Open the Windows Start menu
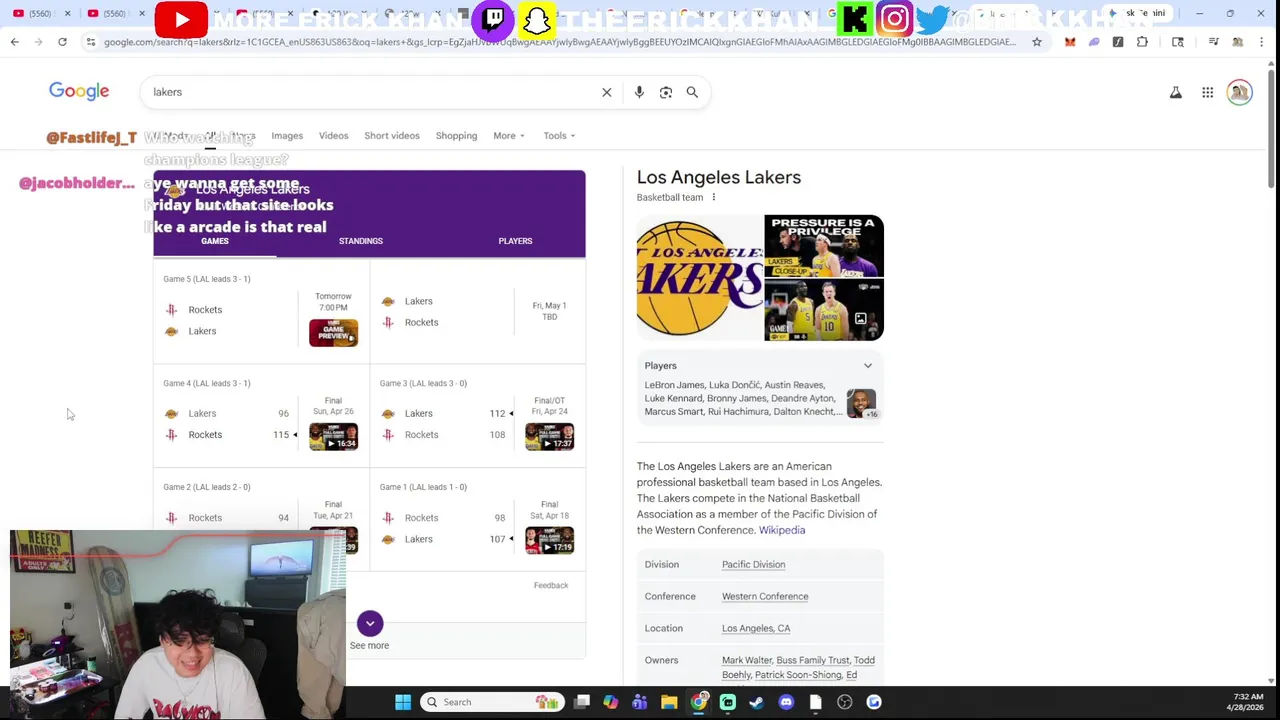Screen dimensions: 1280x720 point(403,702)
